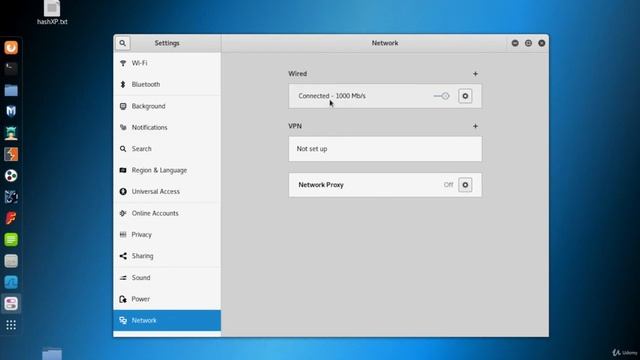Open Wired connection gear settings
This screenshot has height=360, width=640.
[465, 96]
